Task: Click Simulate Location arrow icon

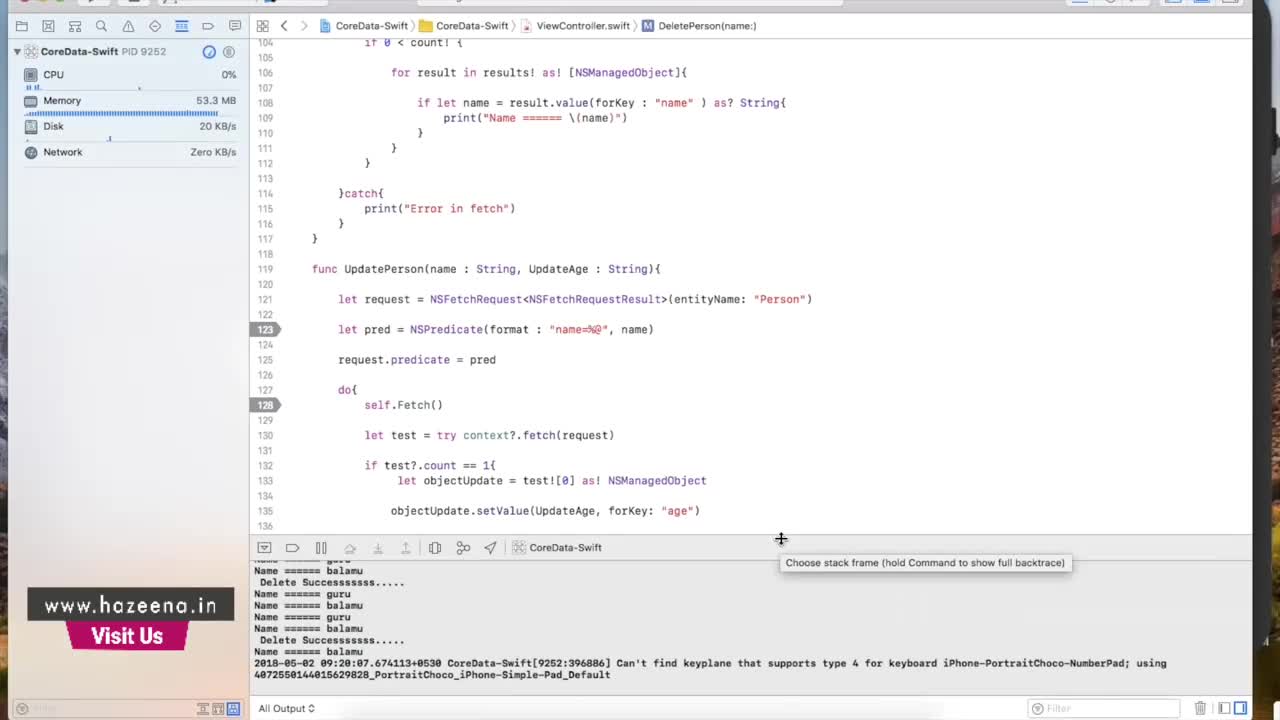Action: coord(490,548)
